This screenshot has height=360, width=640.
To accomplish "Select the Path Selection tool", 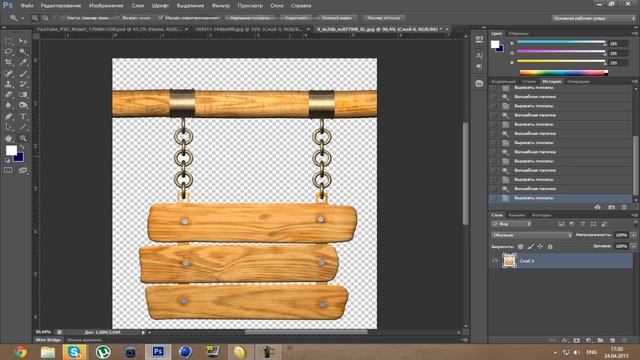I will [x=9, y=127].
